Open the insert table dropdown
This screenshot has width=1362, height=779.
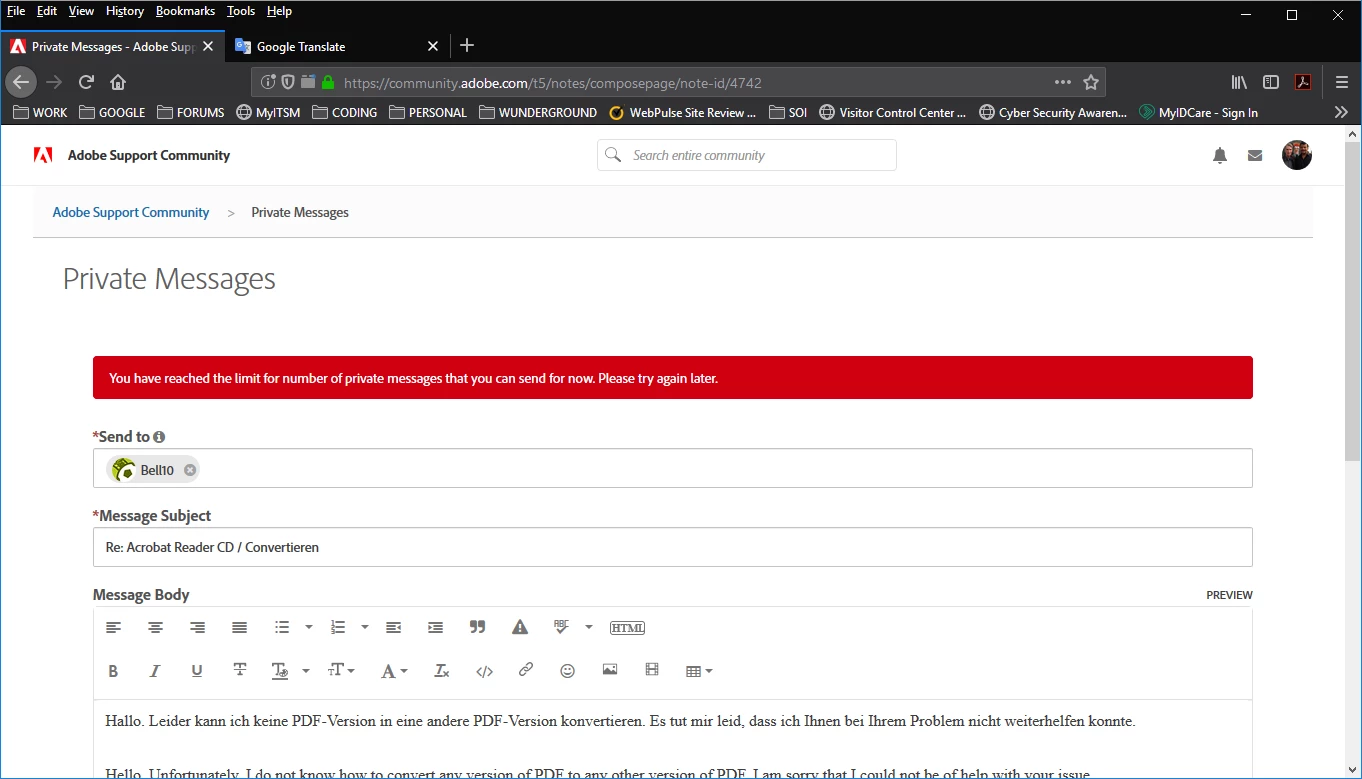(699, 671)
